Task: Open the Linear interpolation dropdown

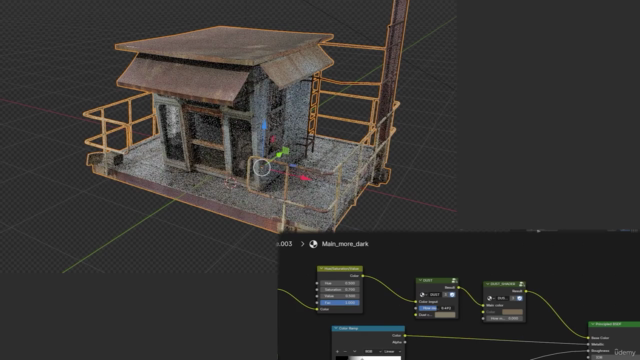Action: 392,351
